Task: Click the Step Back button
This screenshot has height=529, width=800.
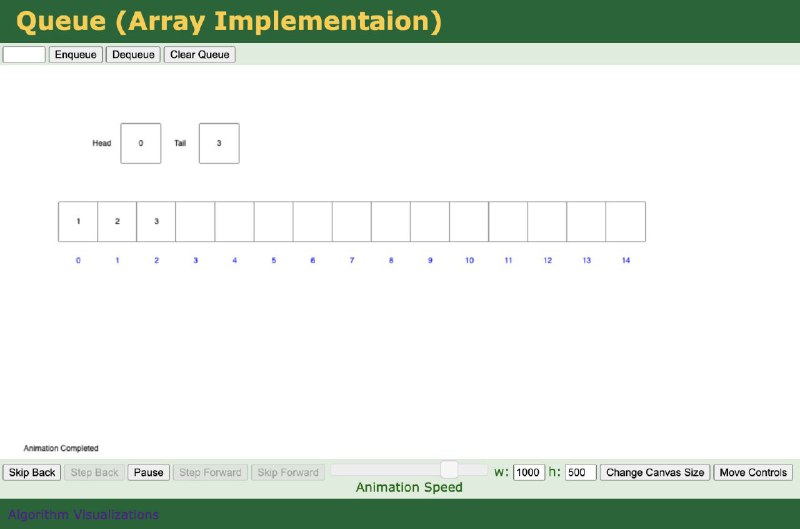Action: coord(94,472)
